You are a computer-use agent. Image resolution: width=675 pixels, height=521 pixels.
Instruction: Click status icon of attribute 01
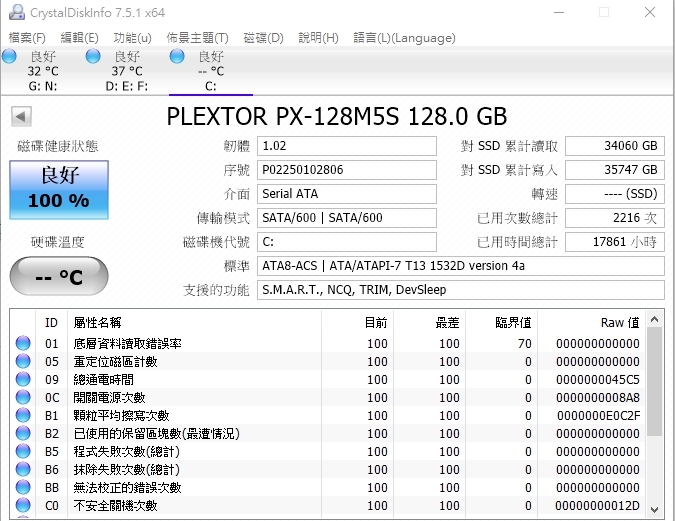click(23, 343)
